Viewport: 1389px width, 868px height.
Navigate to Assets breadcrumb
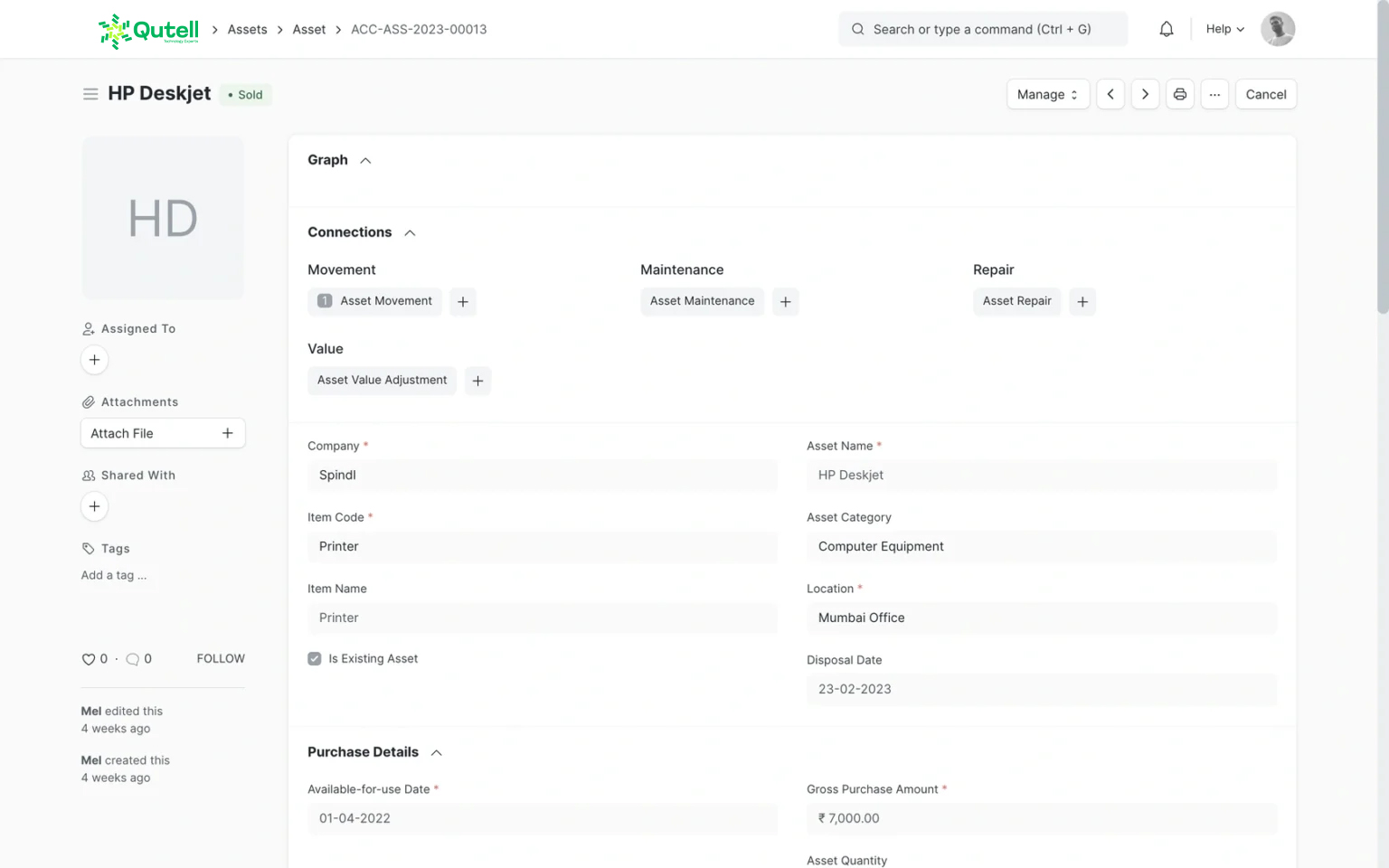247,29
